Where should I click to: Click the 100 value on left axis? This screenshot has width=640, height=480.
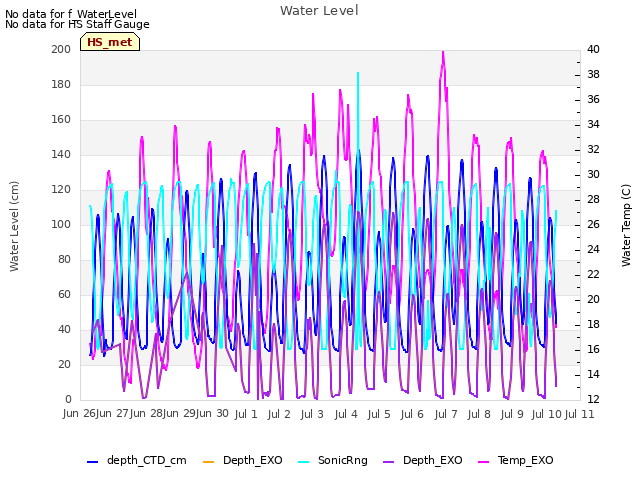point(61,224)
